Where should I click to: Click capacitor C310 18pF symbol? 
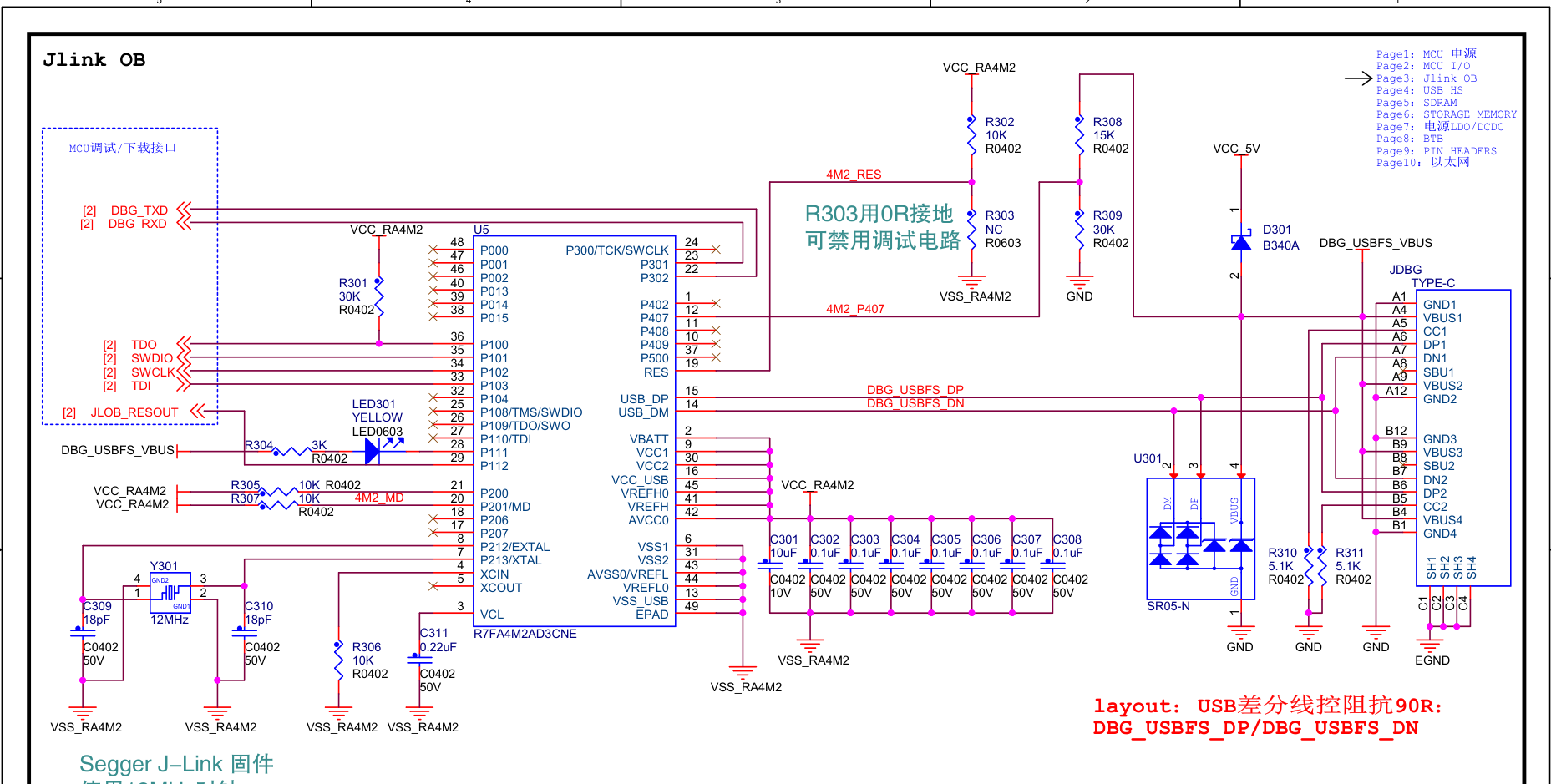244,632
